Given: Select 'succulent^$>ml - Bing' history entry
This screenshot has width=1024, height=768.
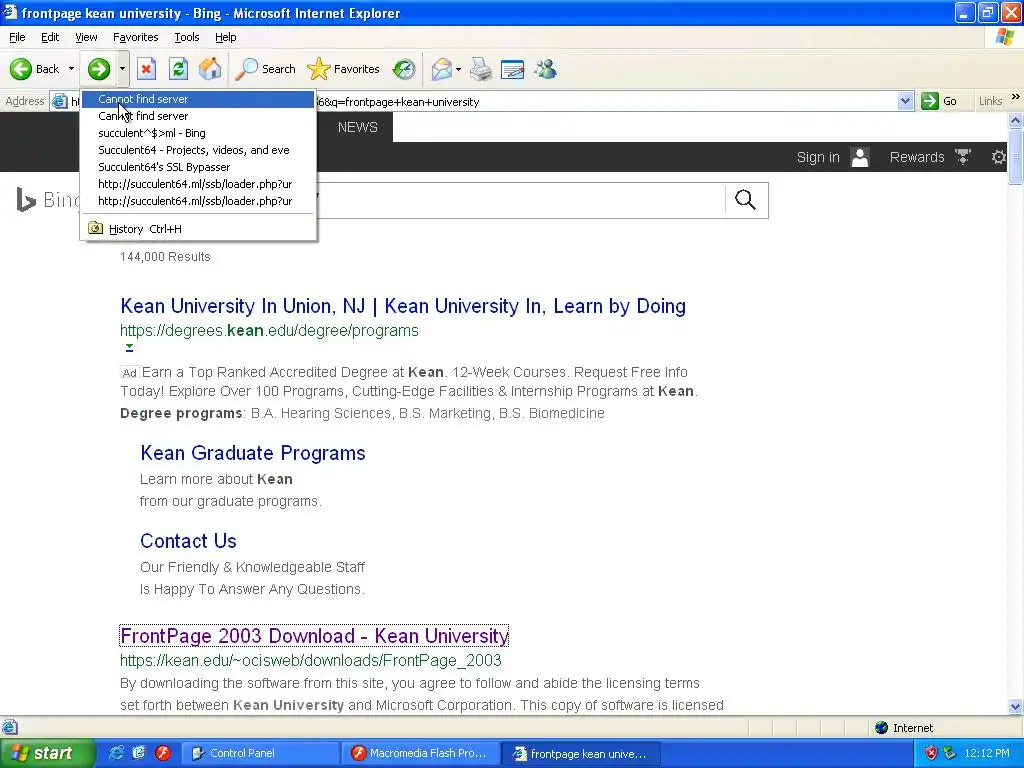Looking at the screenshot, I should coord(198,133).
